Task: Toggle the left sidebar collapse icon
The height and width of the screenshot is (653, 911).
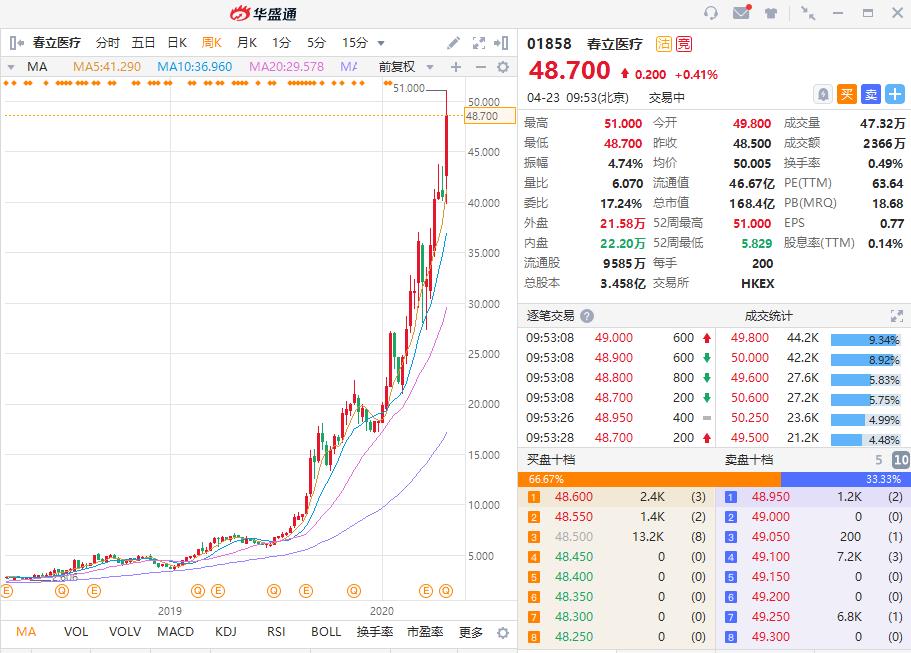Action: click(16, 42)
